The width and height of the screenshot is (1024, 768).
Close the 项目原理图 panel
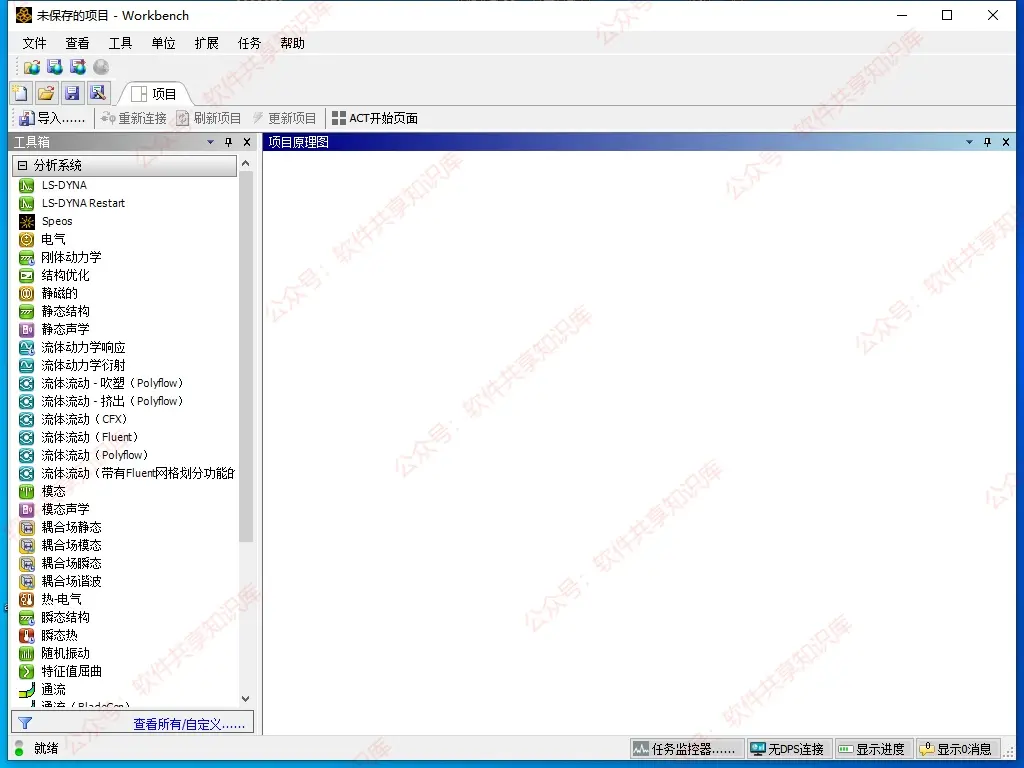coord(1006,142)
